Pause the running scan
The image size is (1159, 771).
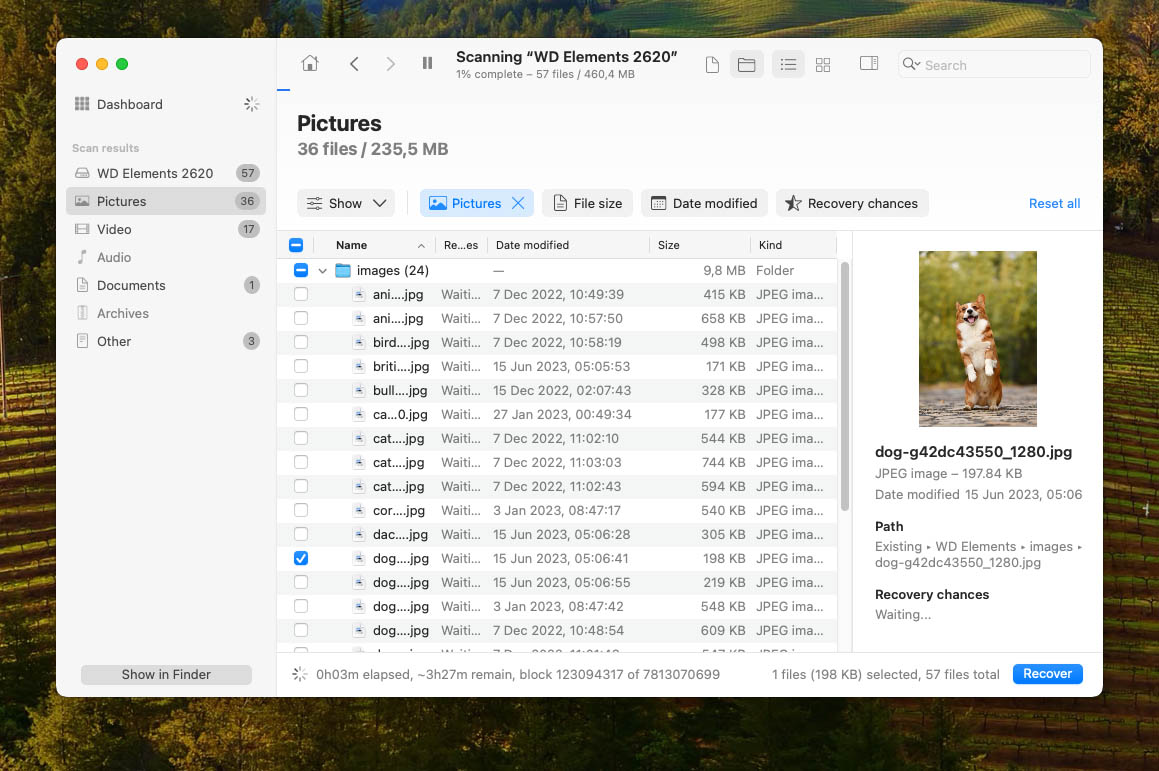point(427,64)
